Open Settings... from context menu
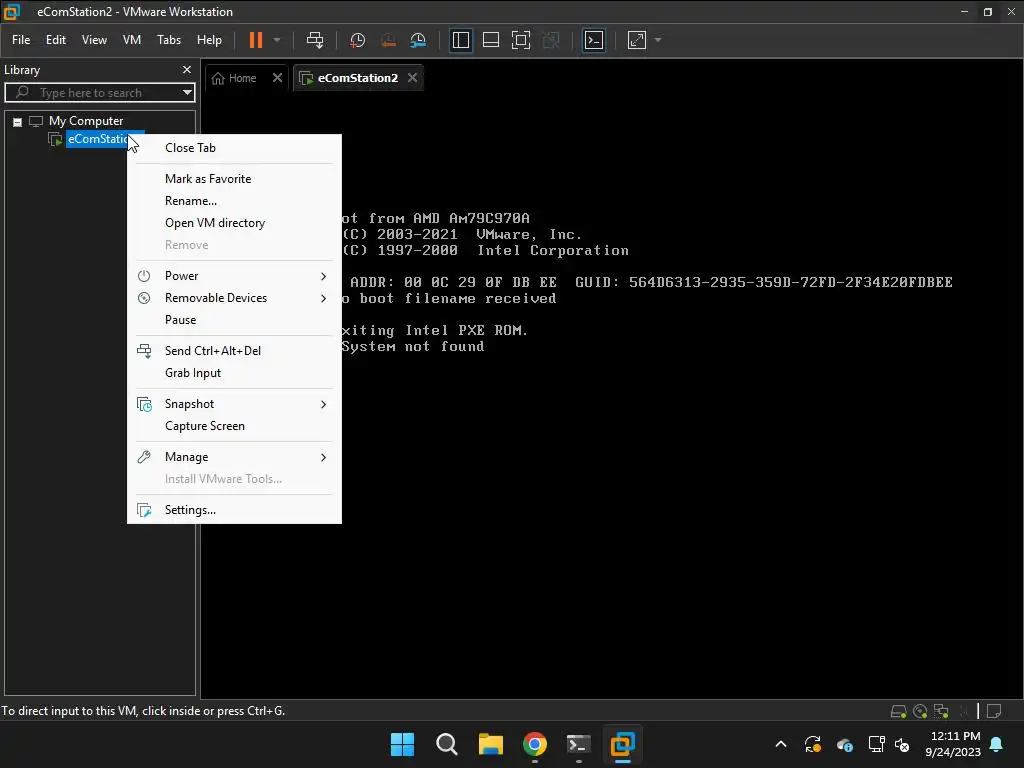The width and height of the screenshot is (1024, 768). coord(234,510)
